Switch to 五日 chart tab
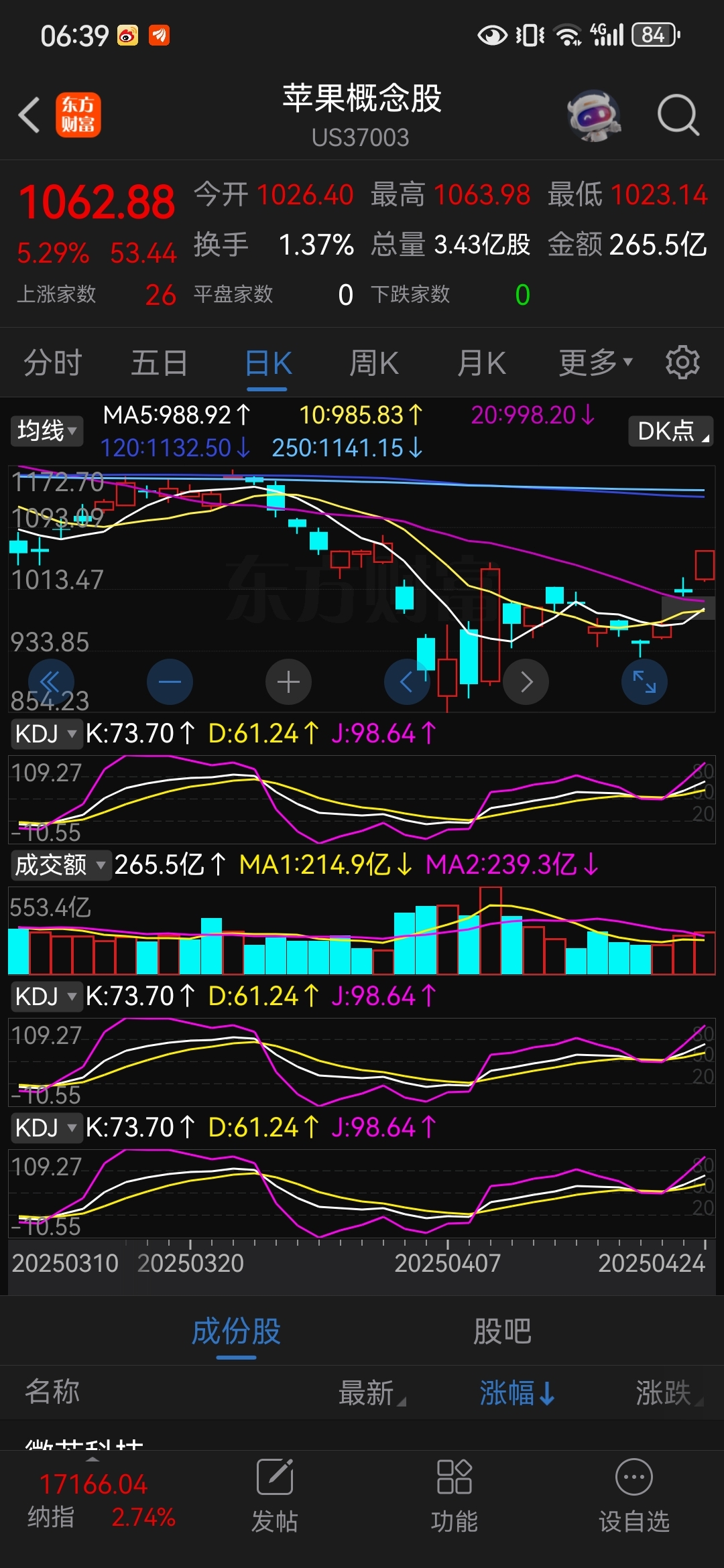 (x=160, y=363)
